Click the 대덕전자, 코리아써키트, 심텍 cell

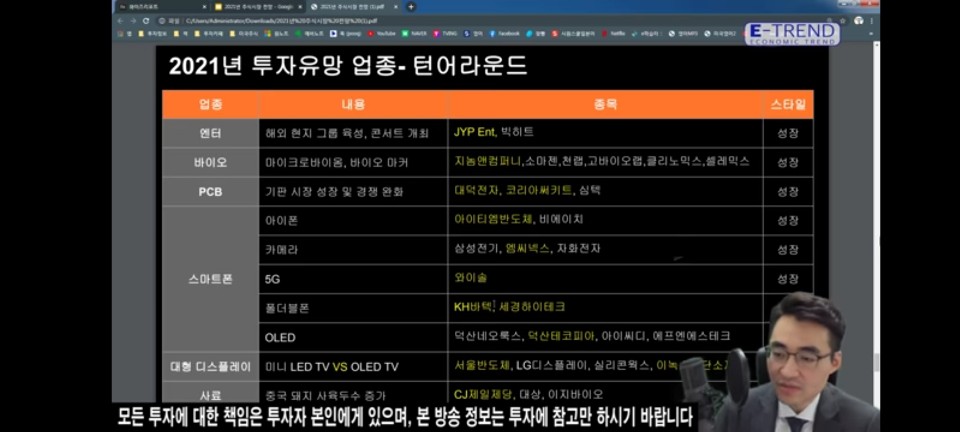(x=605, y=192)
